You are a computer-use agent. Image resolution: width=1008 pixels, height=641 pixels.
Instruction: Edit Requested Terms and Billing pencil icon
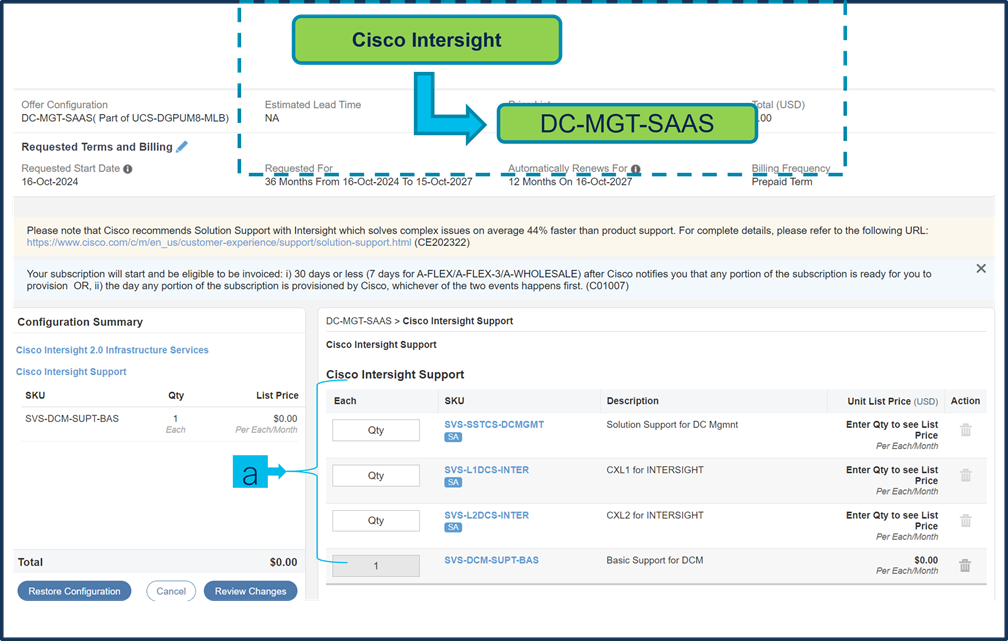pyautogui.click(x=182, y=147)
